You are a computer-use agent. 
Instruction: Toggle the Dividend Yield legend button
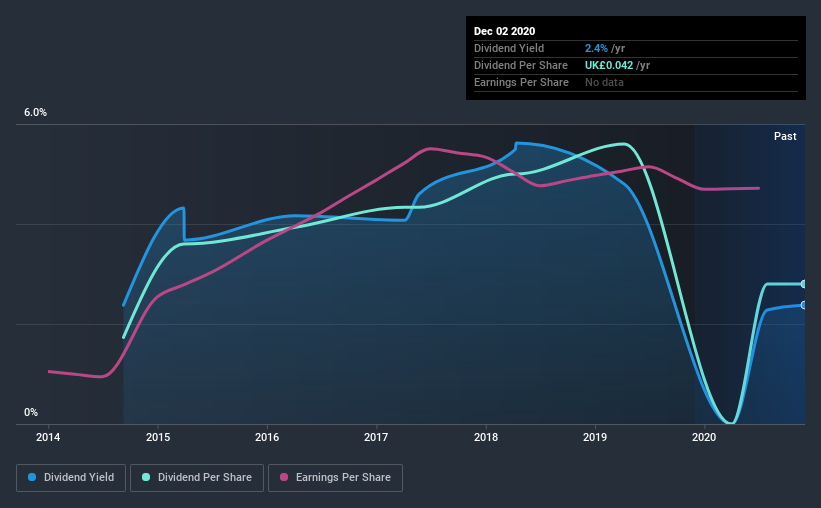tap(71, 478)
